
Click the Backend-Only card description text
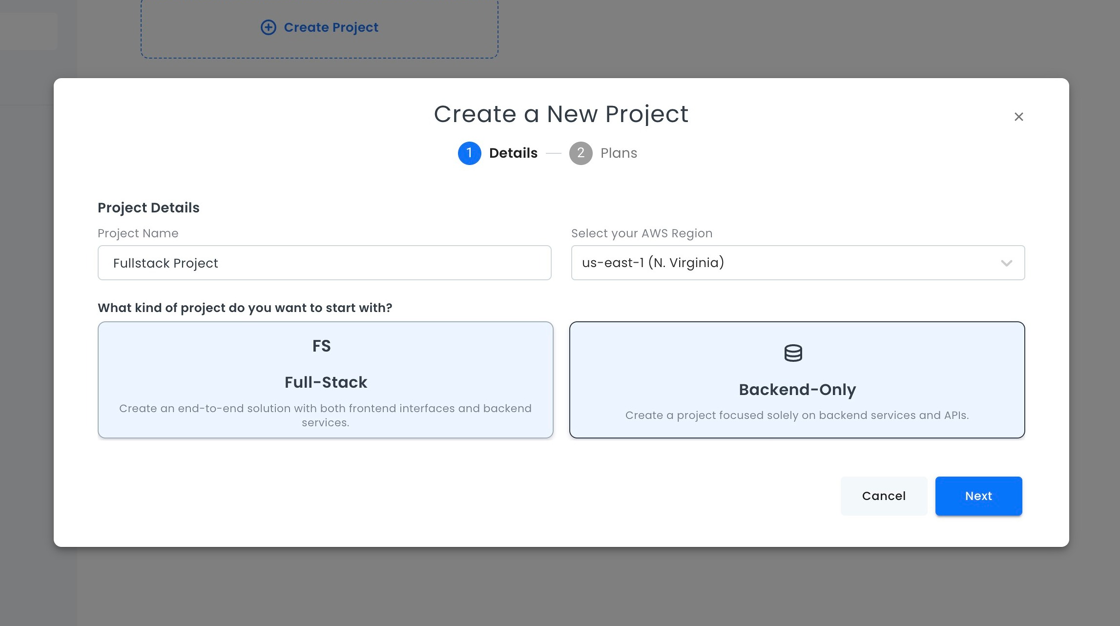[x=797, y=415]
